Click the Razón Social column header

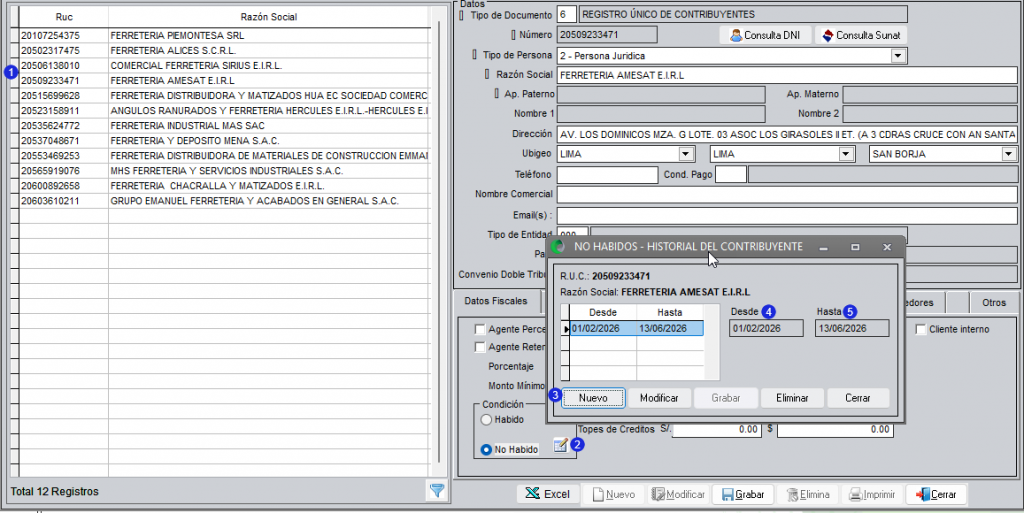(268, 18)
